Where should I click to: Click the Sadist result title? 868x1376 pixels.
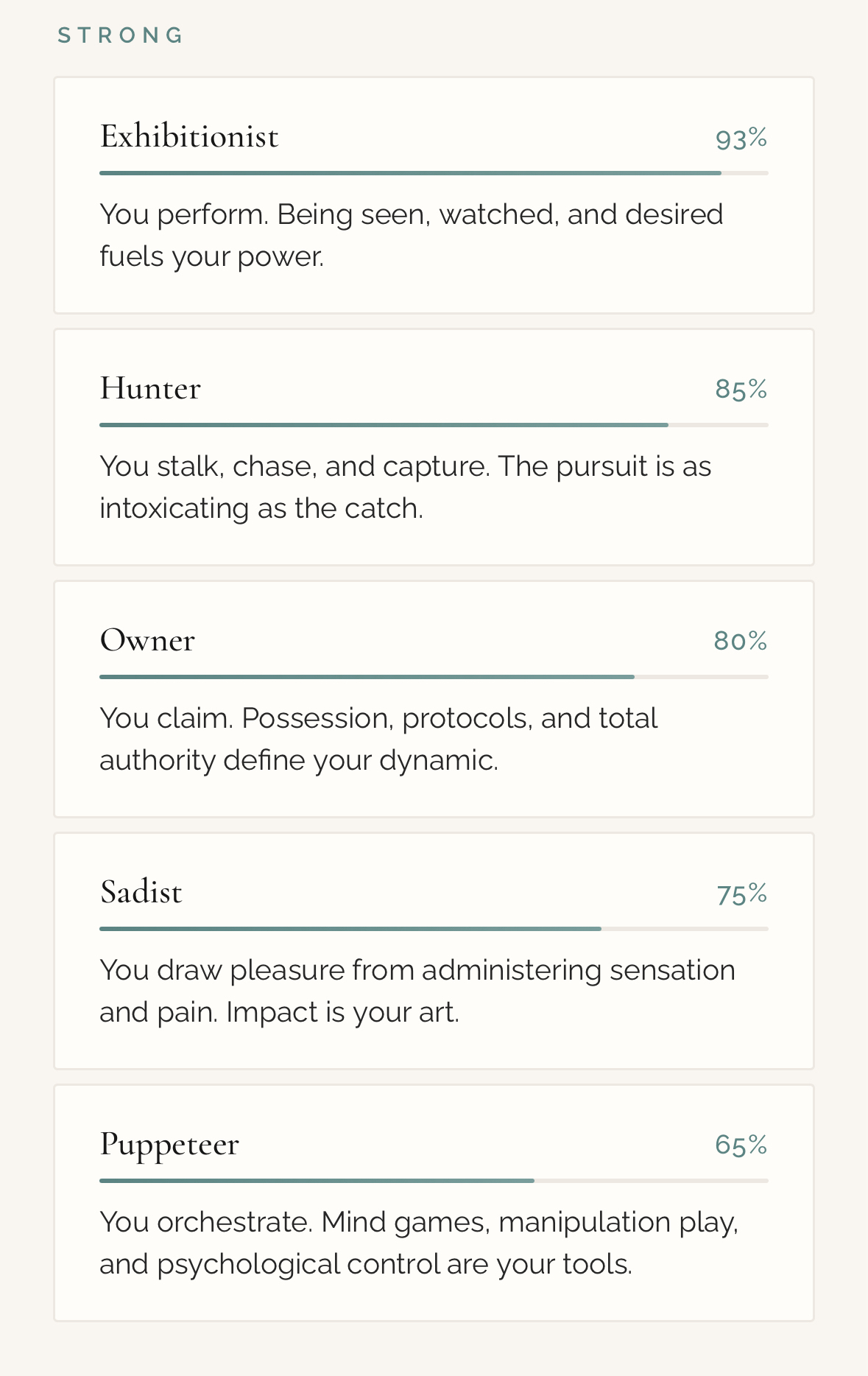pos(141,893)
